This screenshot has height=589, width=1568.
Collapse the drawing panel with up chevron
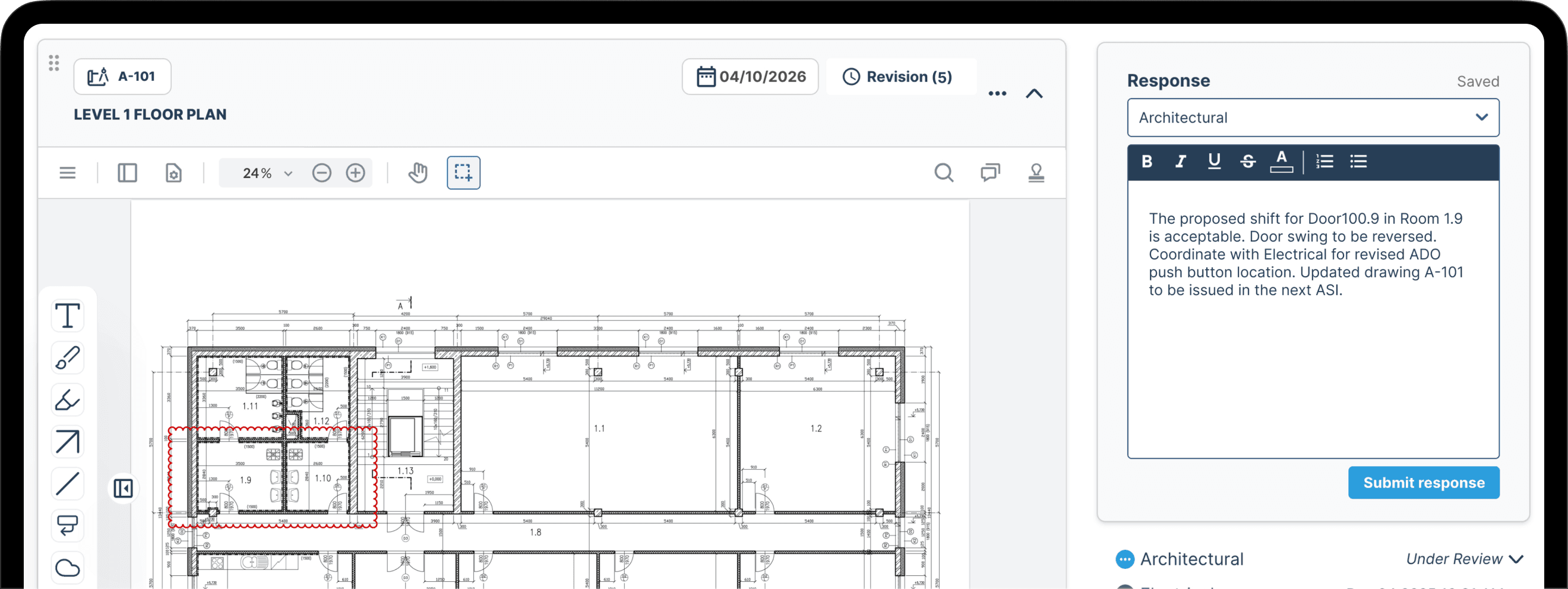[x=1034, y=93]
